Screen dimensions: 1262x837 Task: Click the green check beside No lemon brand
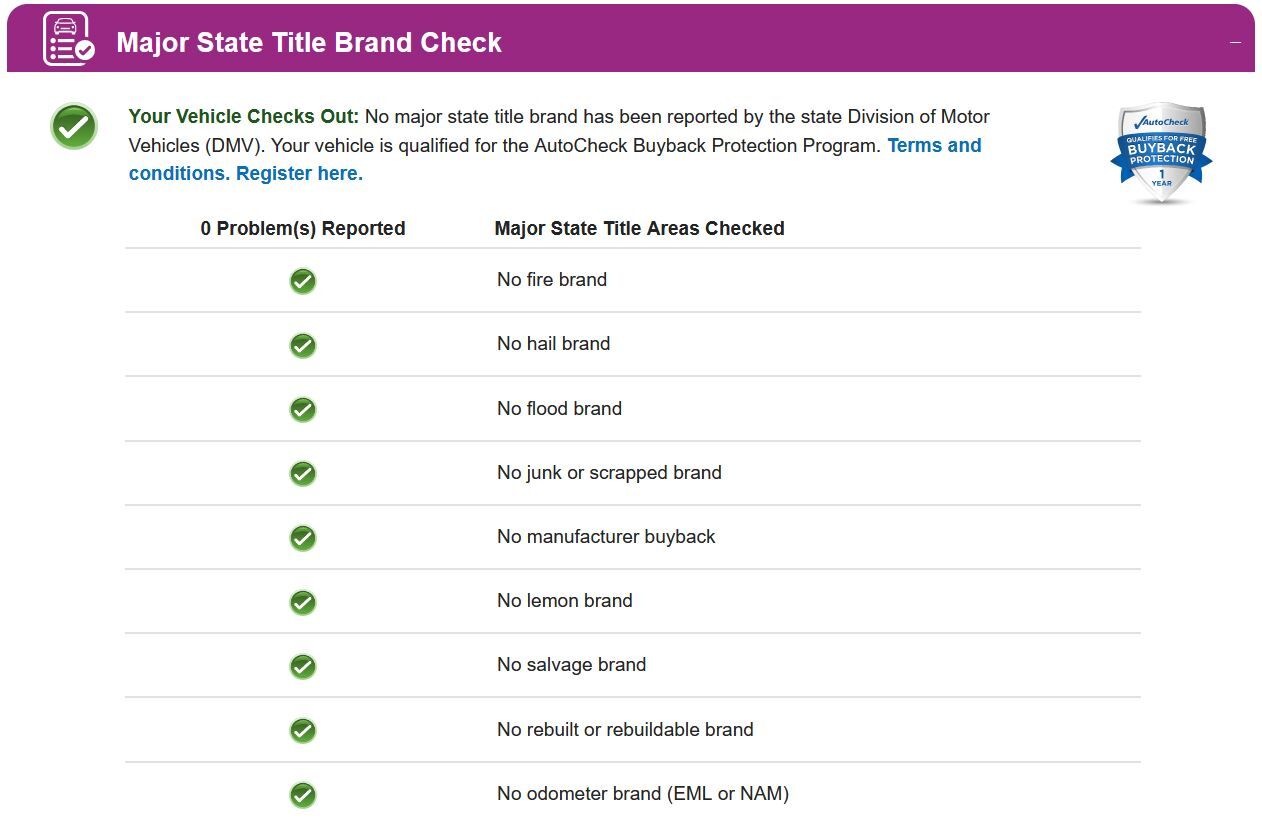303,602
